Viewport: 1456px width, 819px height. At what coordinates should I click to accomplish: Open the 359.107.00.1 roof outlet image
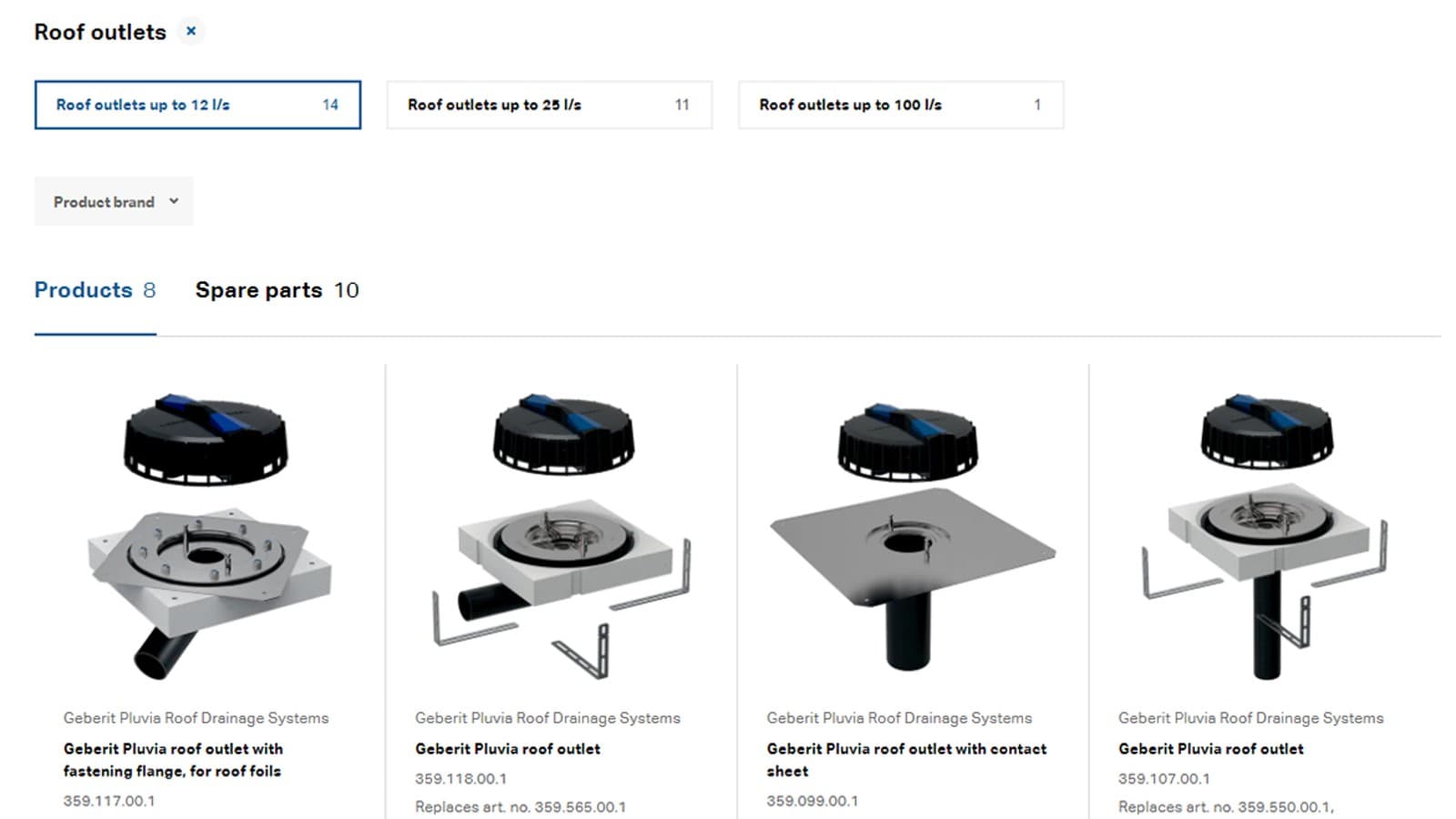tap(1265, 537)
